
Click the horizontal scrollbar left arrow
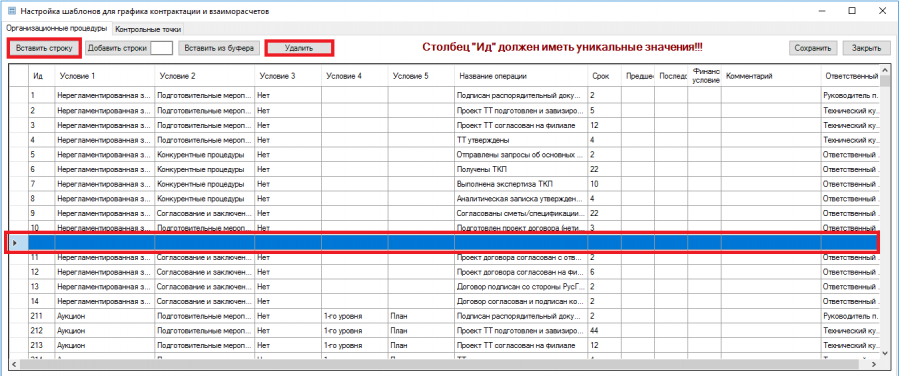coord(14,364)
